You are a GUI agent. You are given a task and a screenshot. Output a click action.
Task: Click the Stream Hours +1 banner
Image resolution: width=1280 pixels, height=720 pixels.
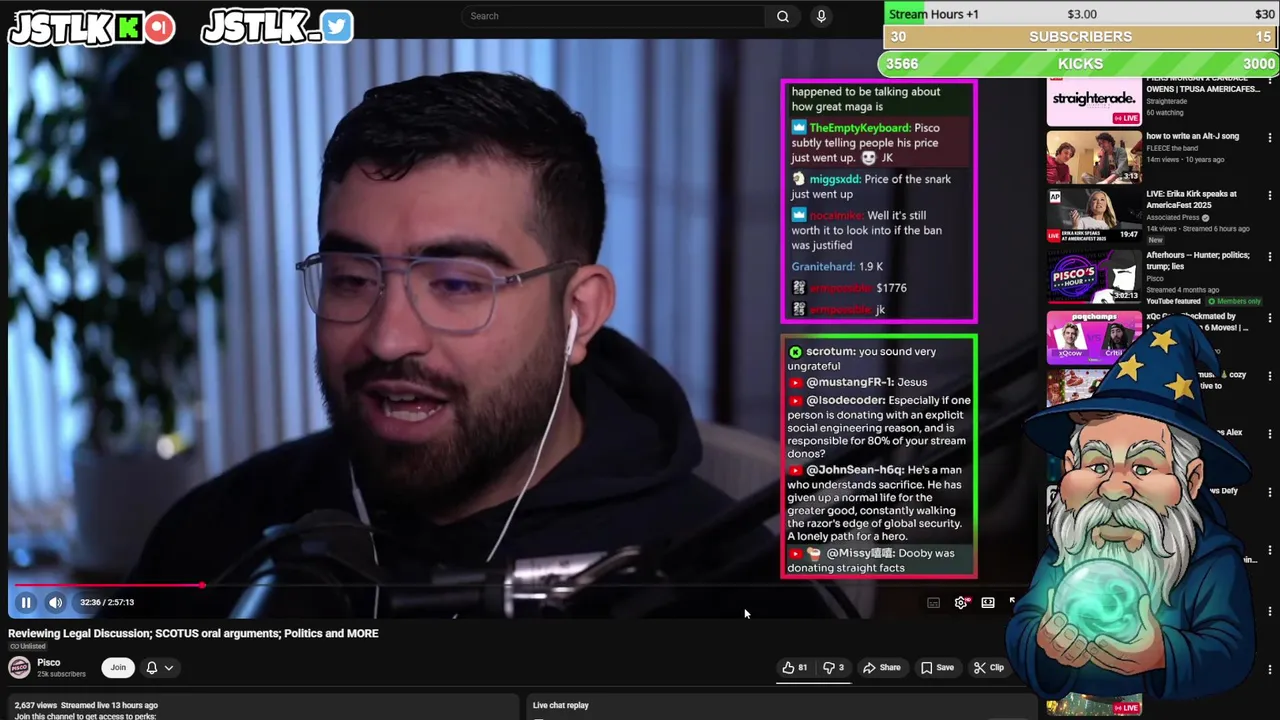click(x=1080, y=14)
